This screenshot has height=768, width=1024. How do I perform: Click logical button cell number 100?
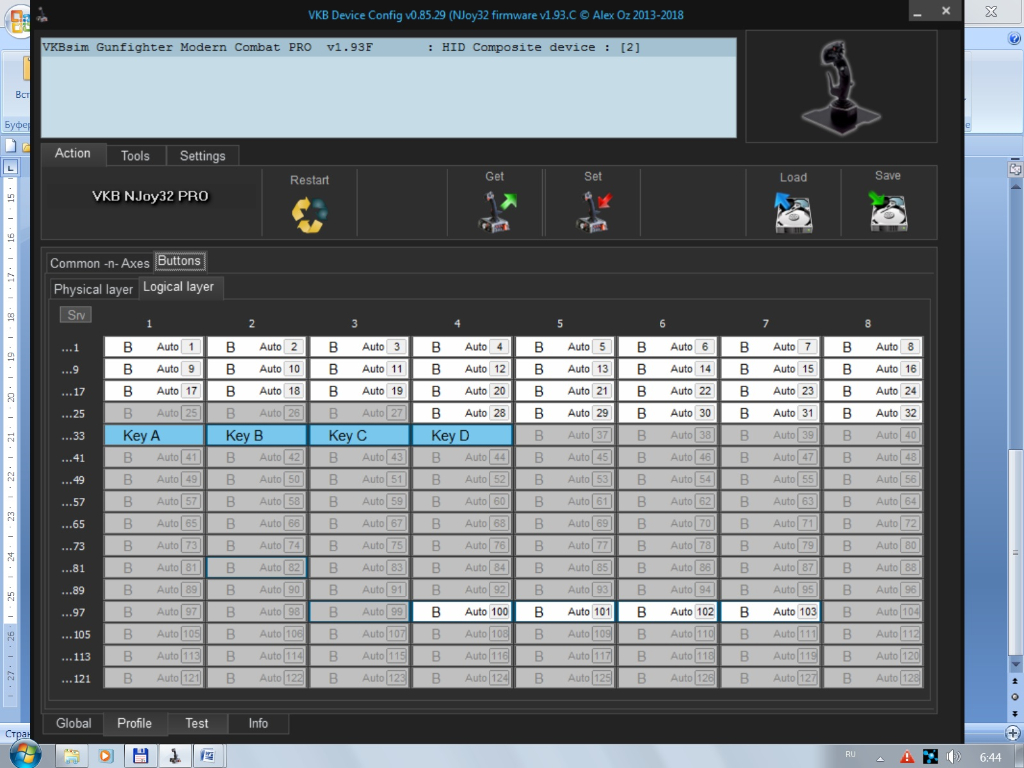point(462,611)
